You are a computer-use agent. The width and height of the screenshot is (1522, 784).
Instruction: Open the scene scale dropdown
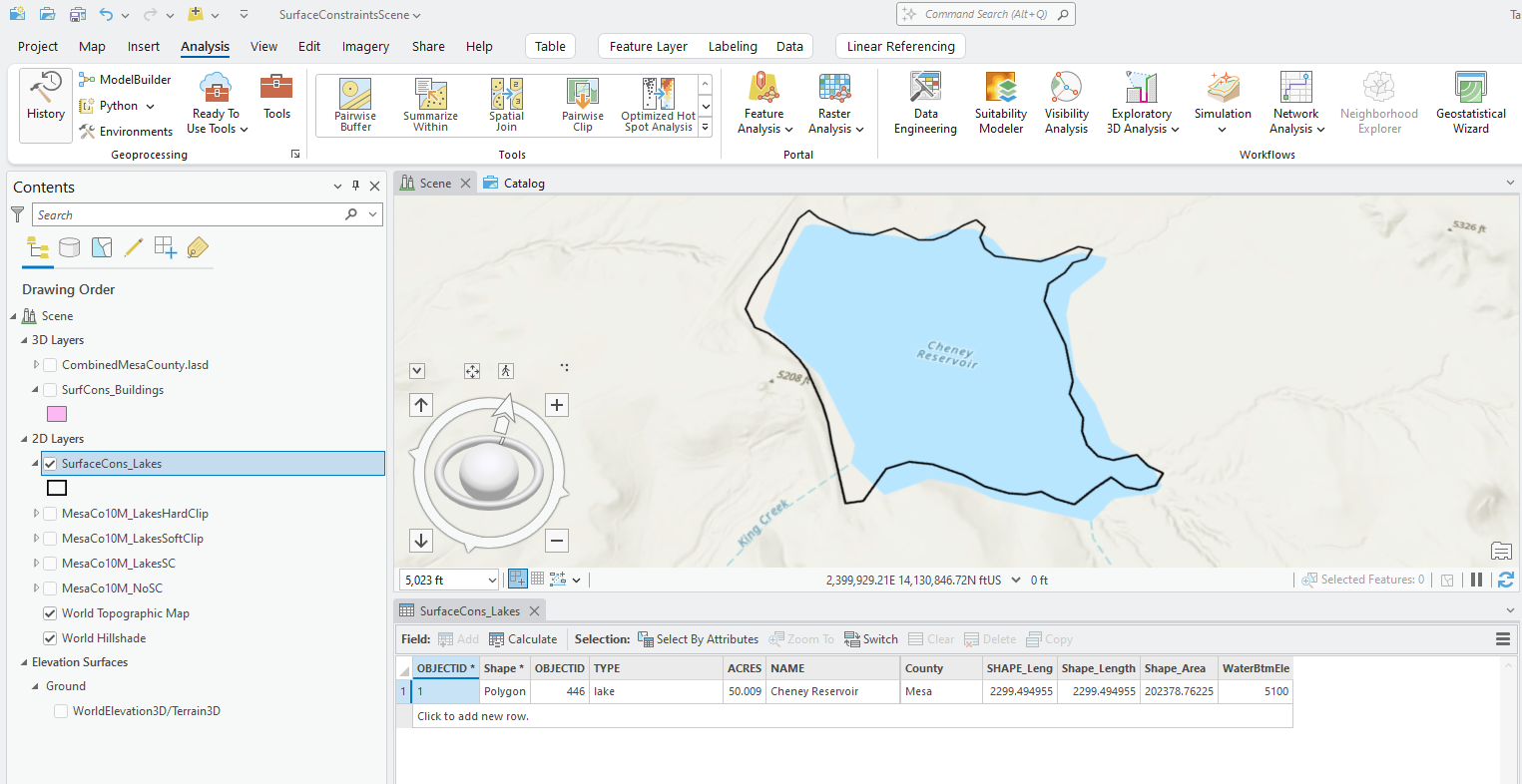click(491, 581)
